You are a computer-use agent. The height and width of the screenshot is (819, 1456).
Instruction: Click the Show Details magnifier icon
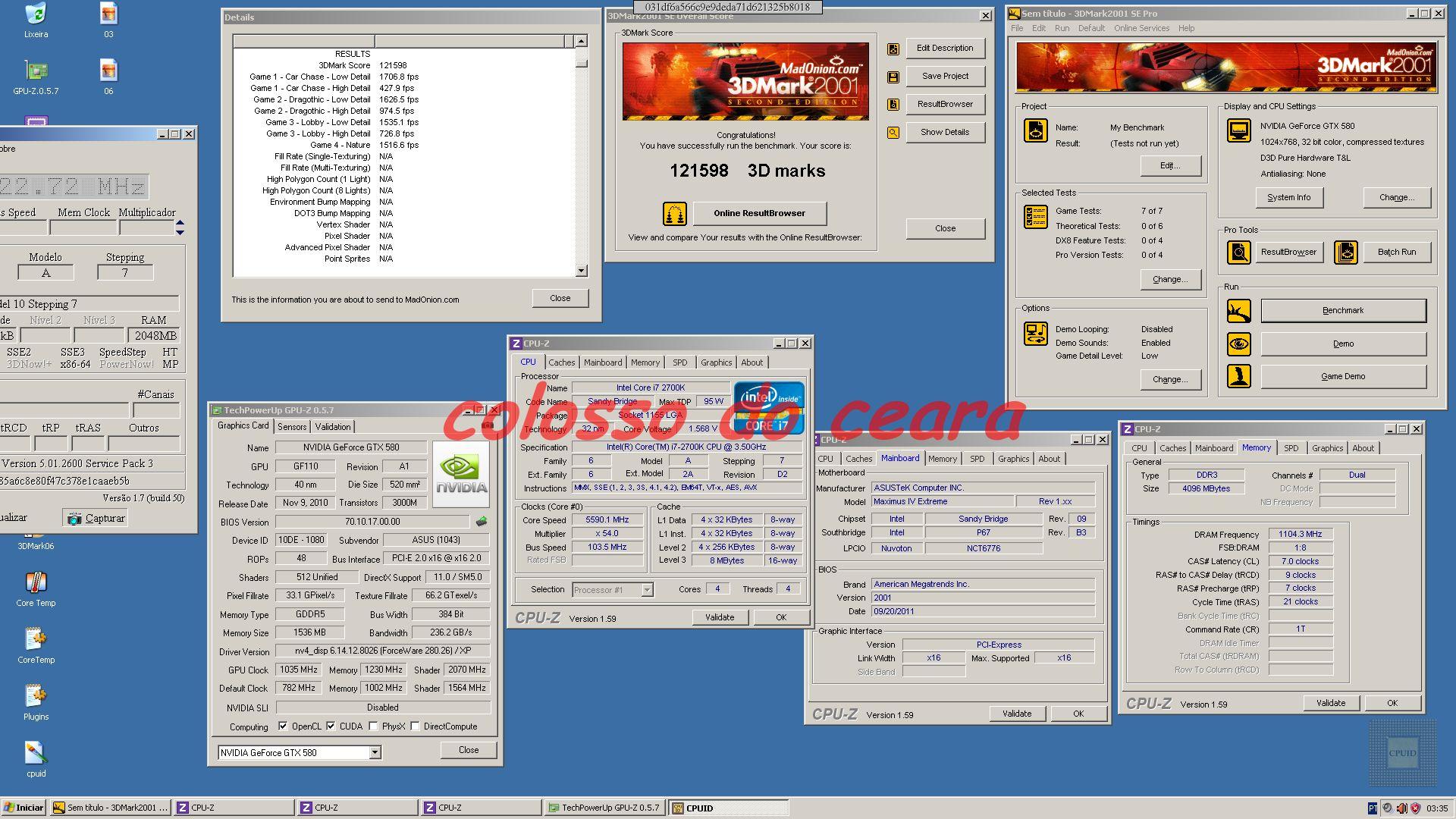(x=893, y=133)
